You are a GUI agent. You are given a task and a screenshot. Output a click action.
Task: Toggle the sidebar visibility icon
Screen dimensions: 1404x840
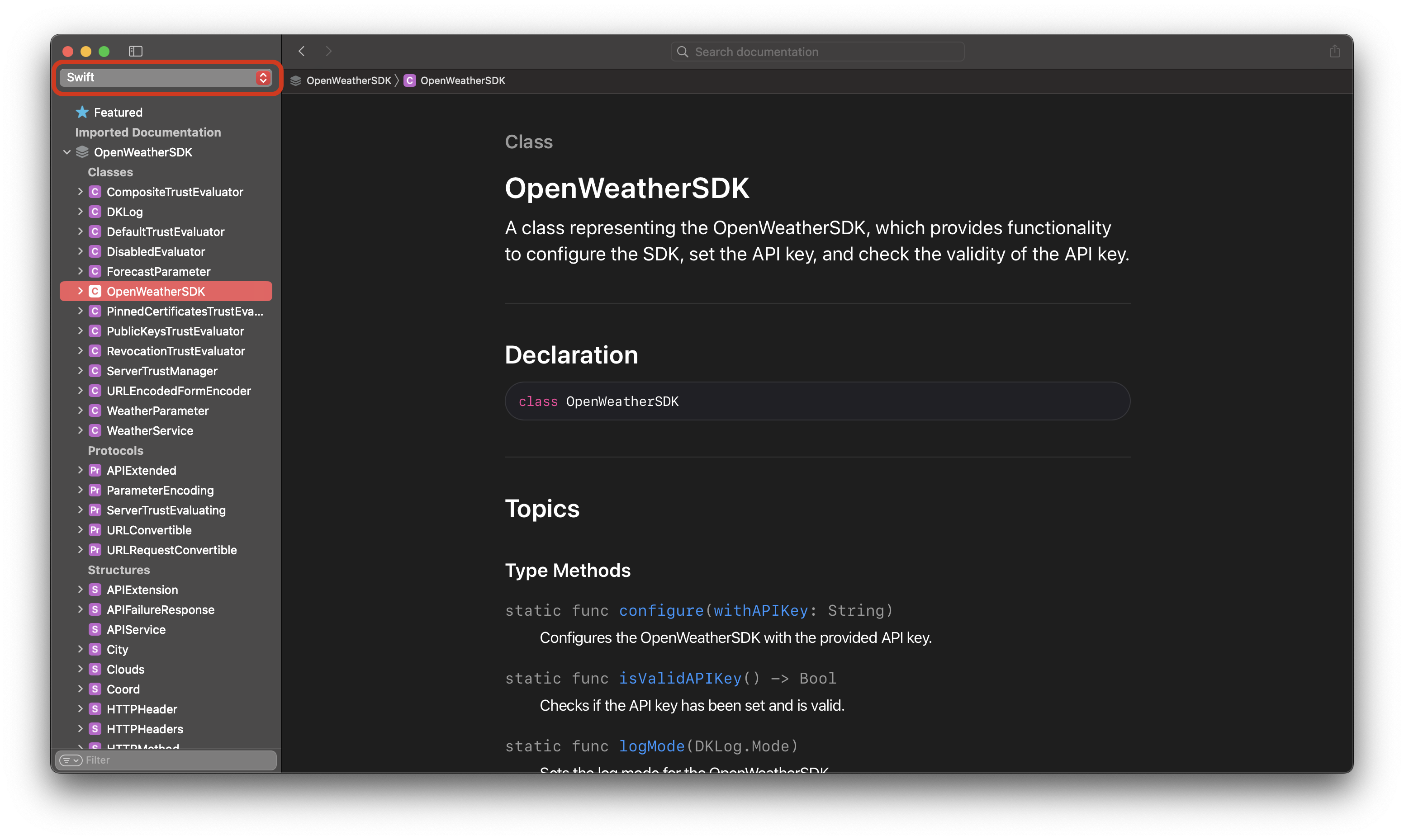pos(135,52)
